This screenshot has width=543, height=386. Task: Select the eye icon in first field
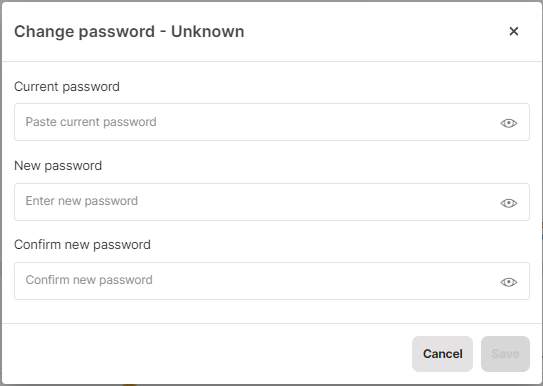click(508, 123)
